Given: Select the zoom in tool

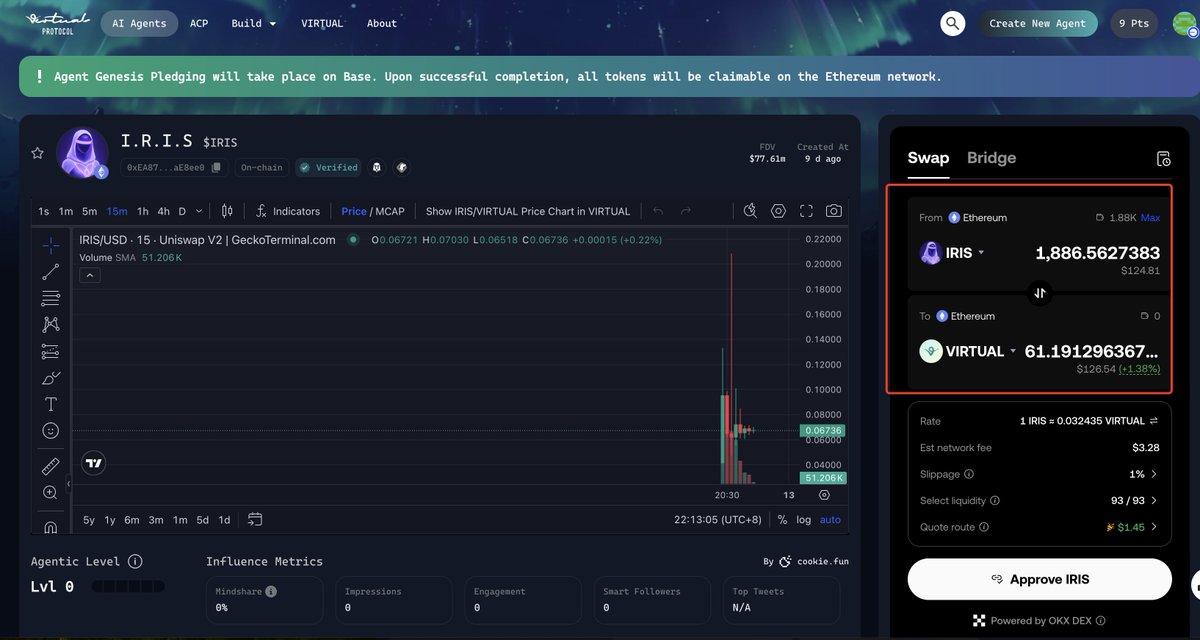Looking at the screenshot, I should click(x=51, y=492).
